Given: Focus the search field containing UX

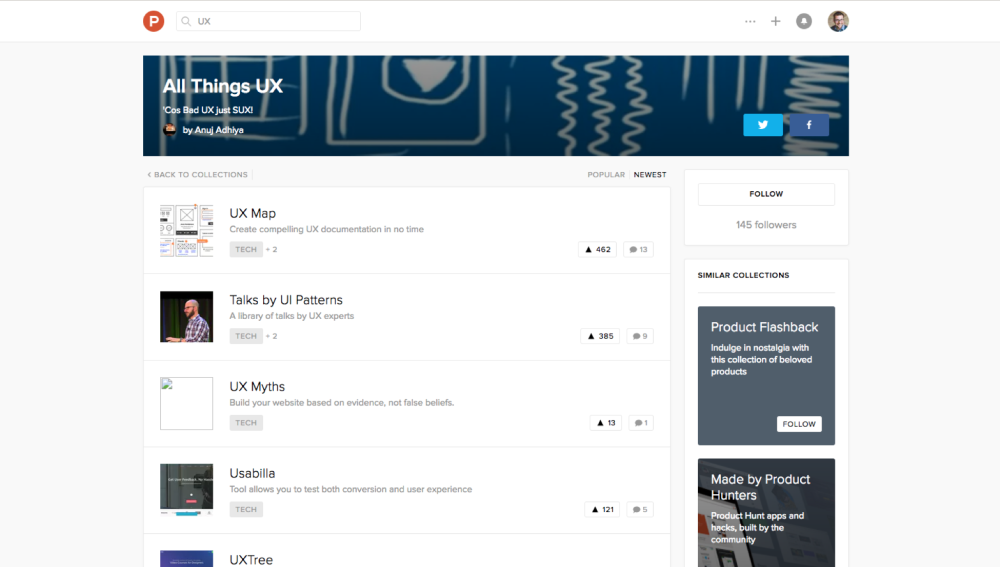Looking at the screenshot, I should [268, 21].
